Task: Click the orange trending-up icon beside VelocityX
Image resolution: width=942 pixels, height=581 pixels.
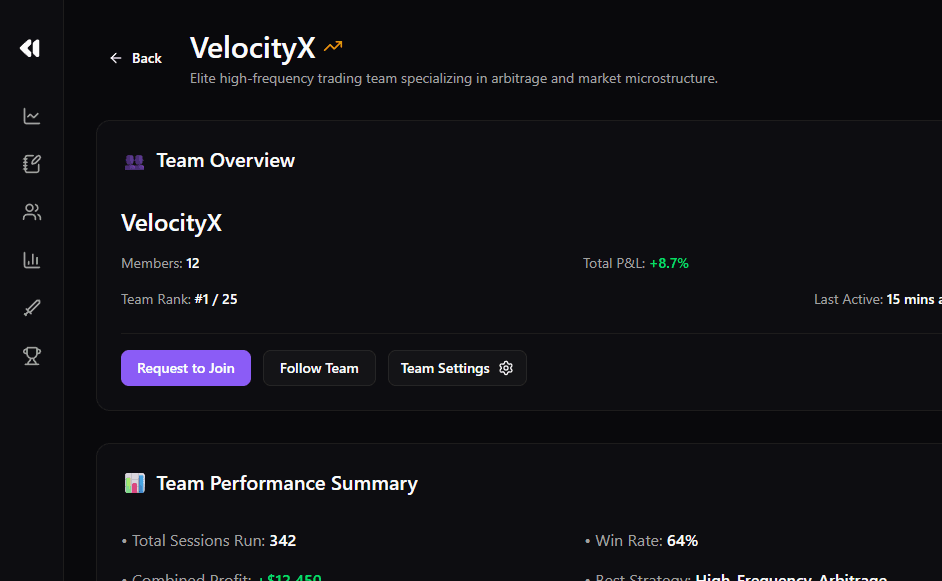Action: [333, 47]
